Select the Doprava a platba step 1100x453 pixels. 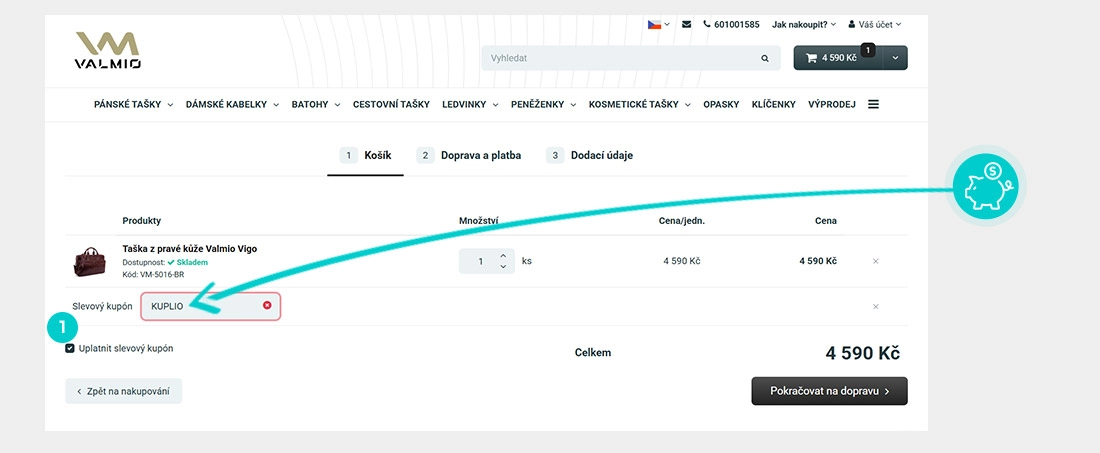469,156
